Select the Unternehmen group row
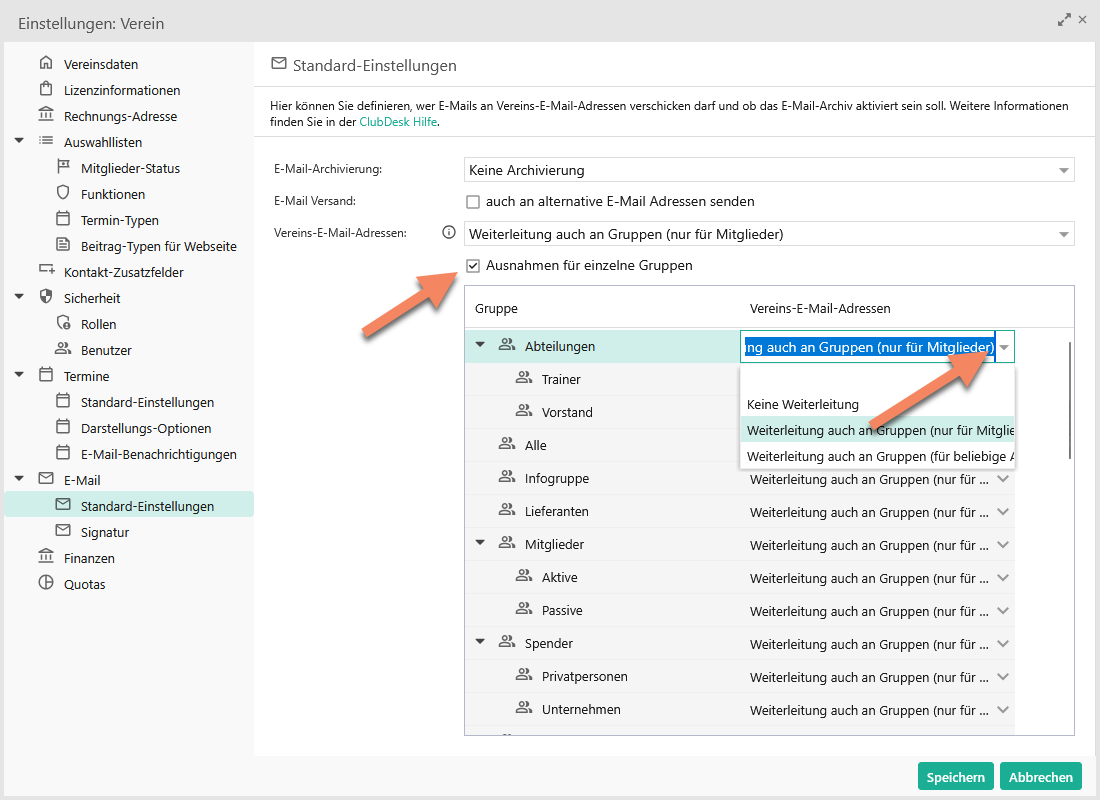1100x800 pixels. tap(739, 709)
